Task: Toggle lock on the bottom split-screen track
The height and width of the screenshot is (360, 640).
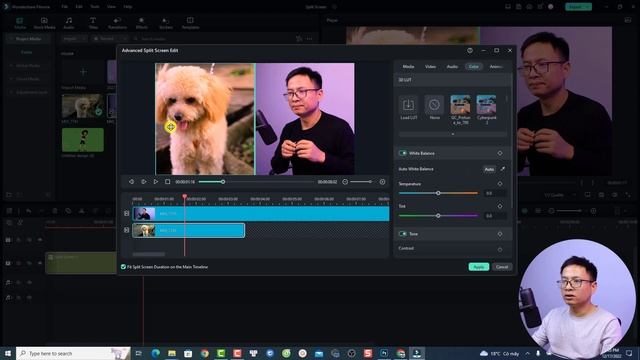Action: point(127,230)
